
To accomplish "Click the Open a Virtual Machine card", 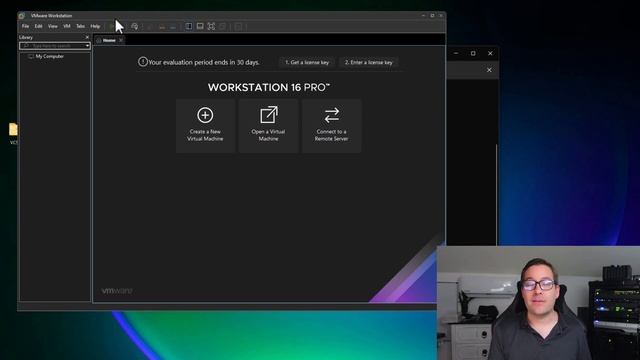I will 268,126.
